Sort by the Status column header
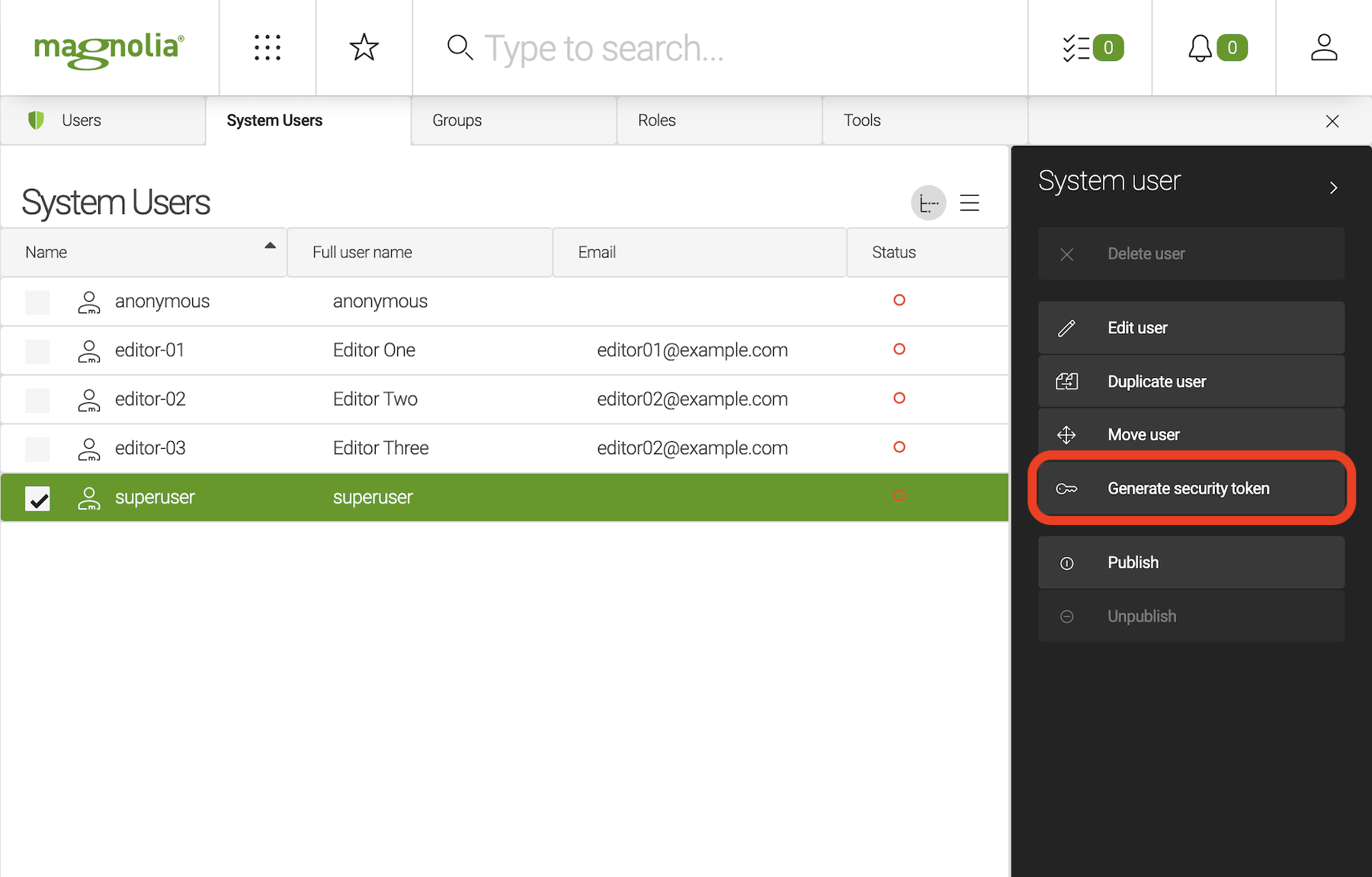 [893, 252]
